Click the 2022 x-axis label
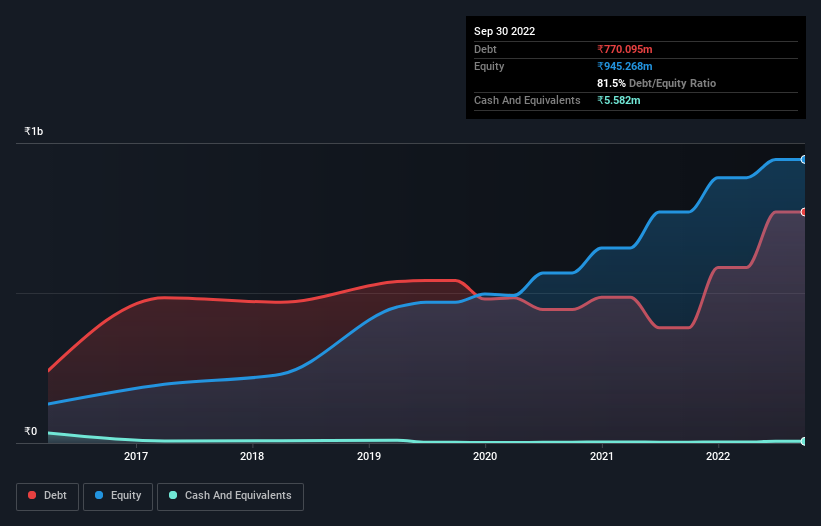 (x=718, y=456)
